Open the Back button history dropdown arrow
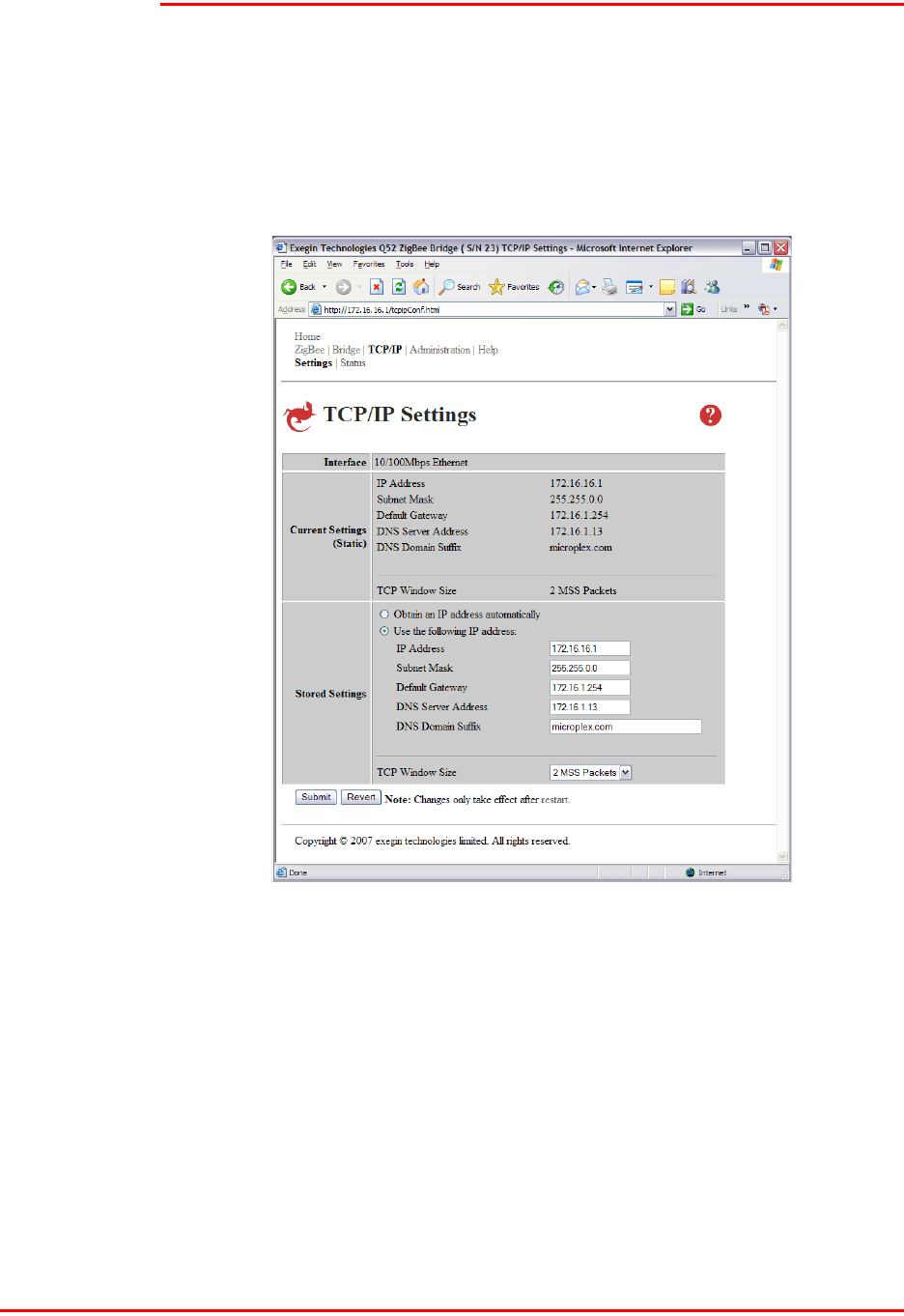The width and height of the screenshot is (904, 1316). point(325,287)
